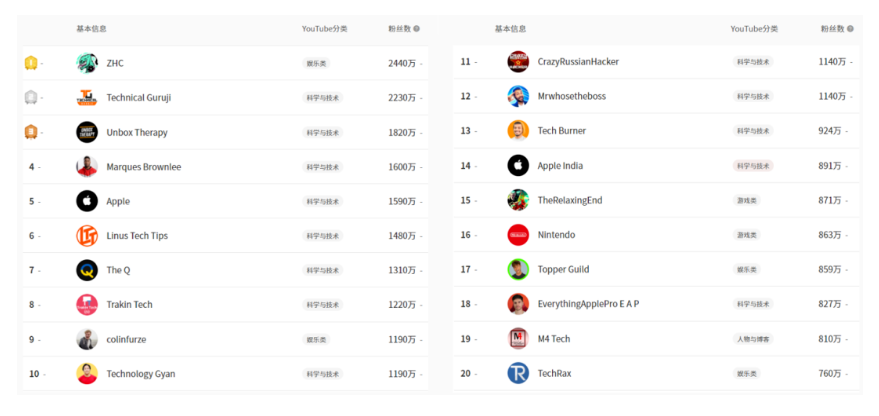Click the Linus Tech Tips orange logo
Screen dimensions: 879x416
(x=87, y=235)
